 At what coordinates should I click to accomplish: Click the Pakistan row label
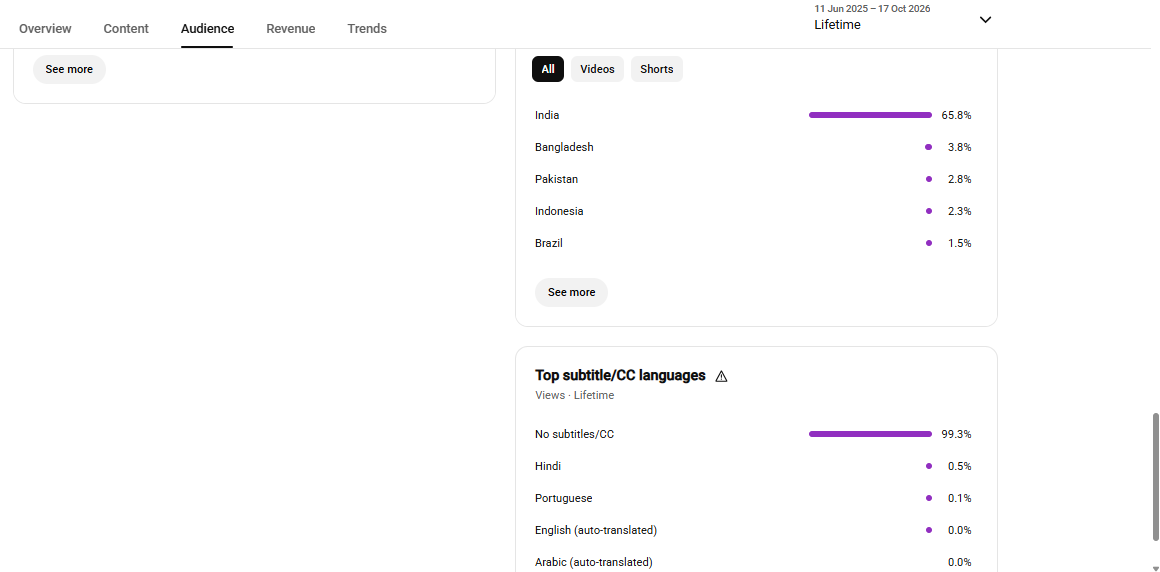[x=556, y=179]
